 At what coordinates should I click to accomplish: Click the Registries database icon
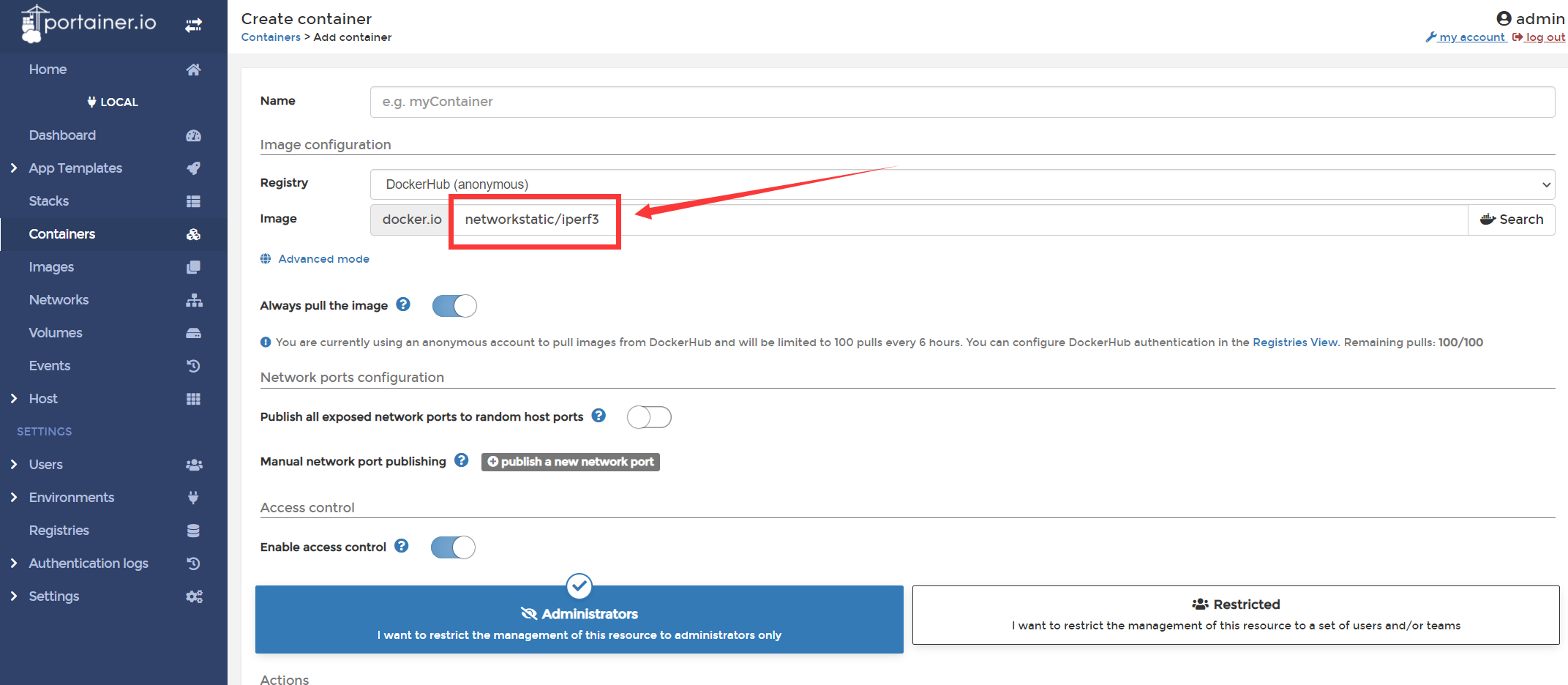click(x=193, y=531)
